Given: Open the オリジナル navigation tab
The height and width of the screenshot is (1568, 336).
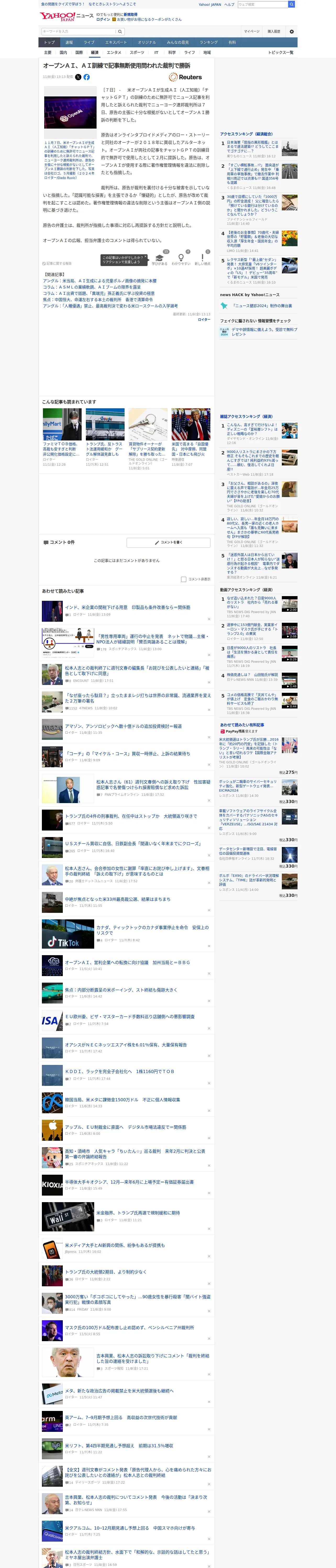Looking at the screenshot, I should [147, 43].
